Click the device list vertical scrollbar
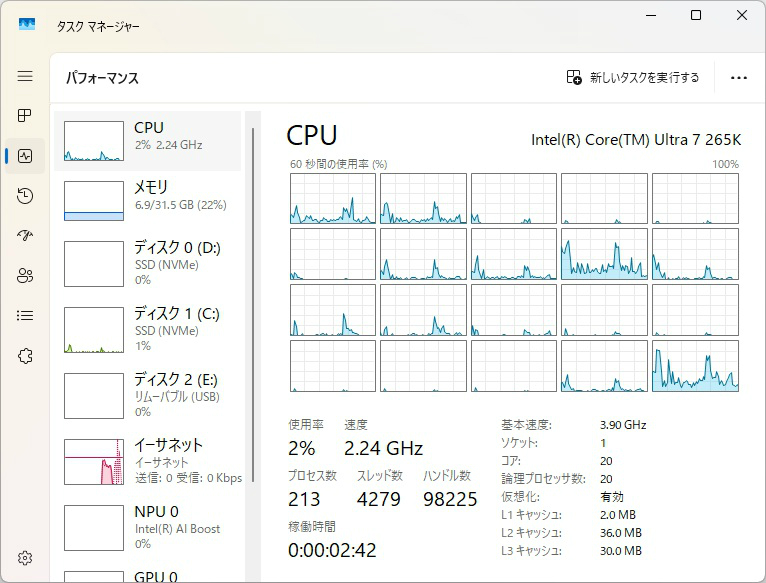 (254, 300)
